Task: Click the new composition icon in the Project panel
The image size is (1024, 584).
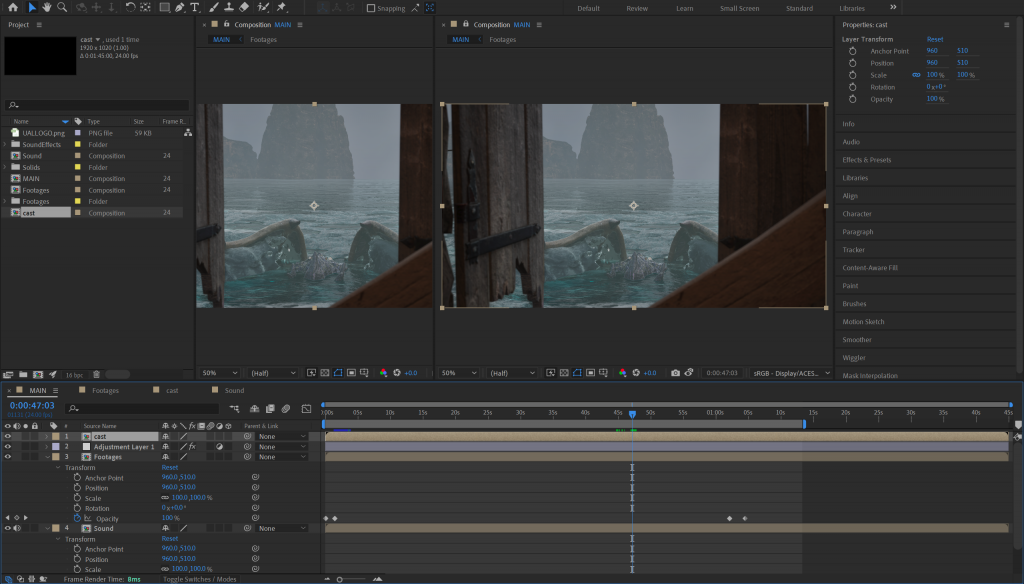Action: point(38,374)
